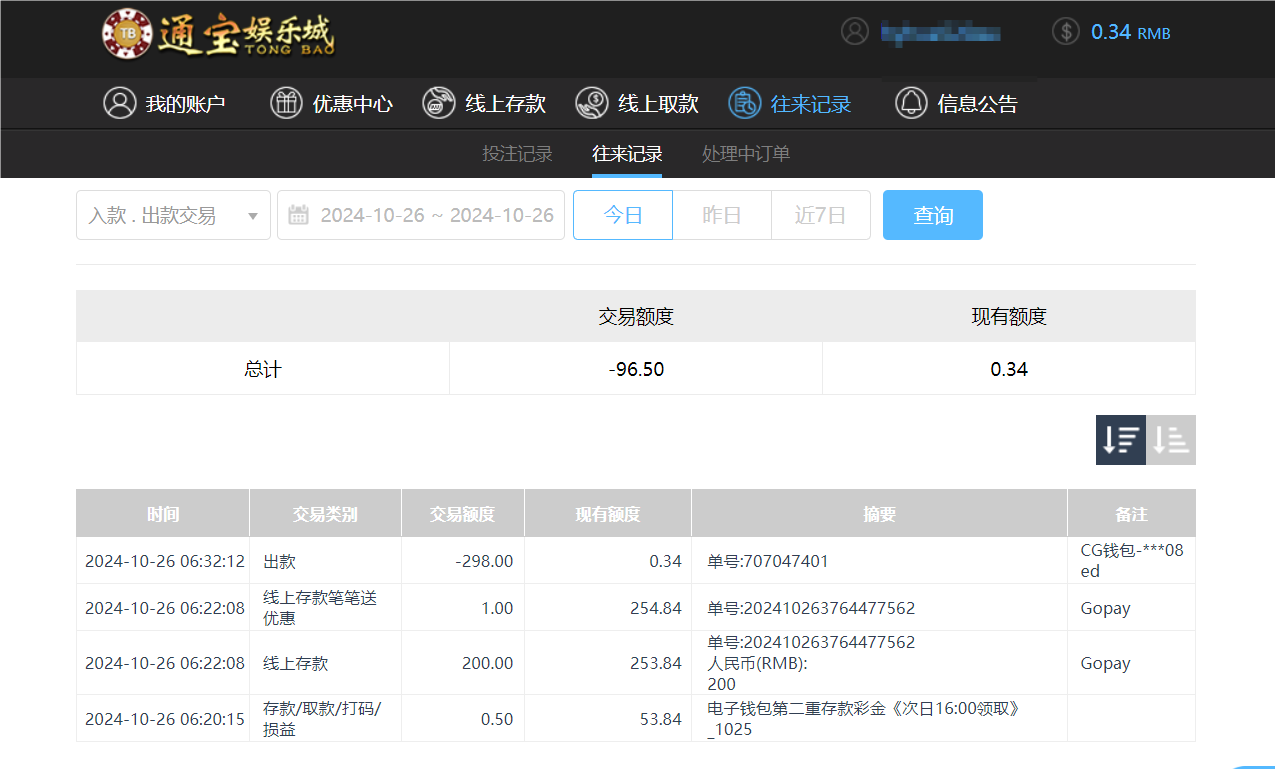Enable ascending sort order icon

click(1171, 440)
